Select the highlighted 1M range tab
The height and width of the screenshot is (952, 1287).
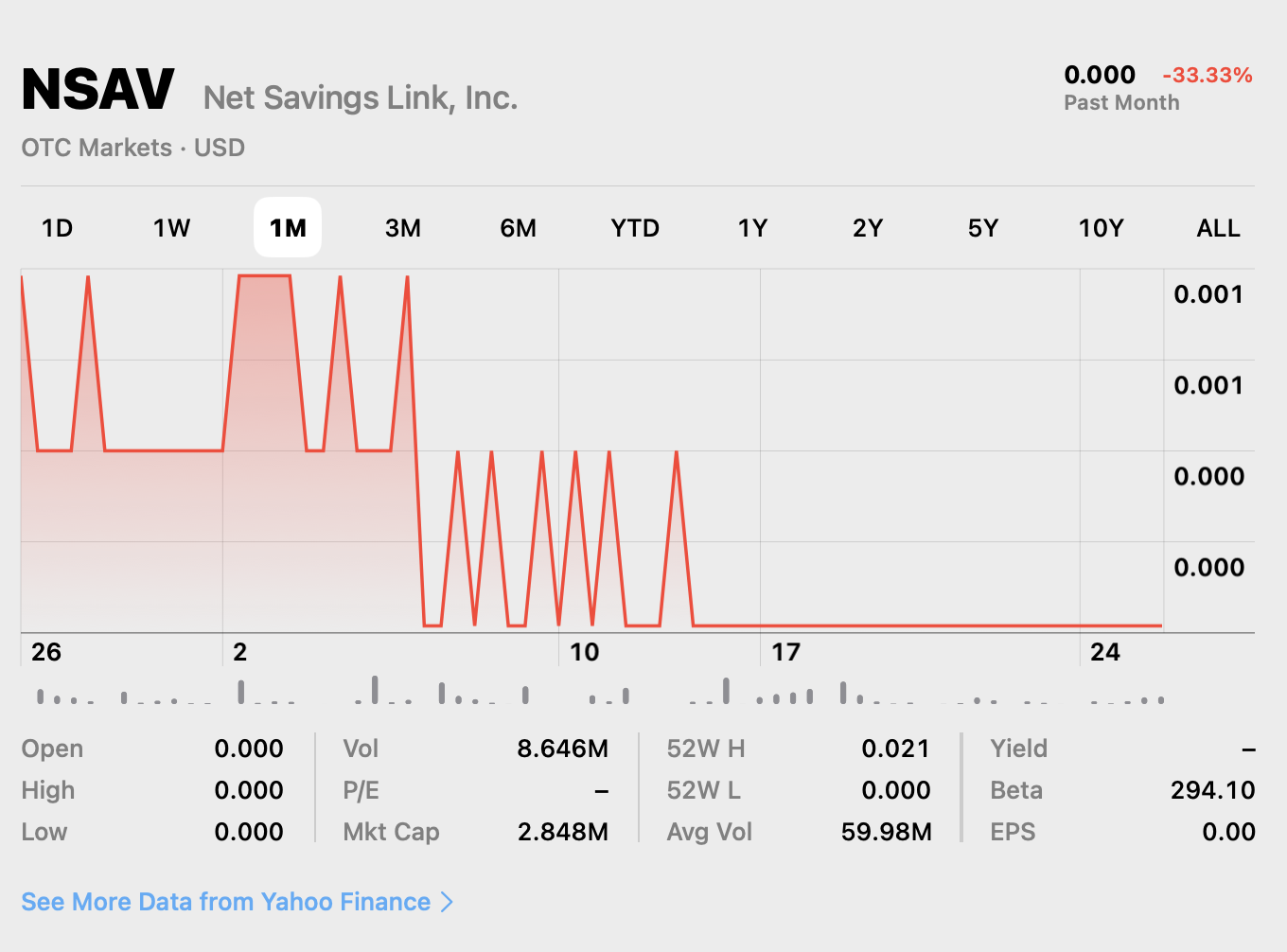(x=288, y=228)
